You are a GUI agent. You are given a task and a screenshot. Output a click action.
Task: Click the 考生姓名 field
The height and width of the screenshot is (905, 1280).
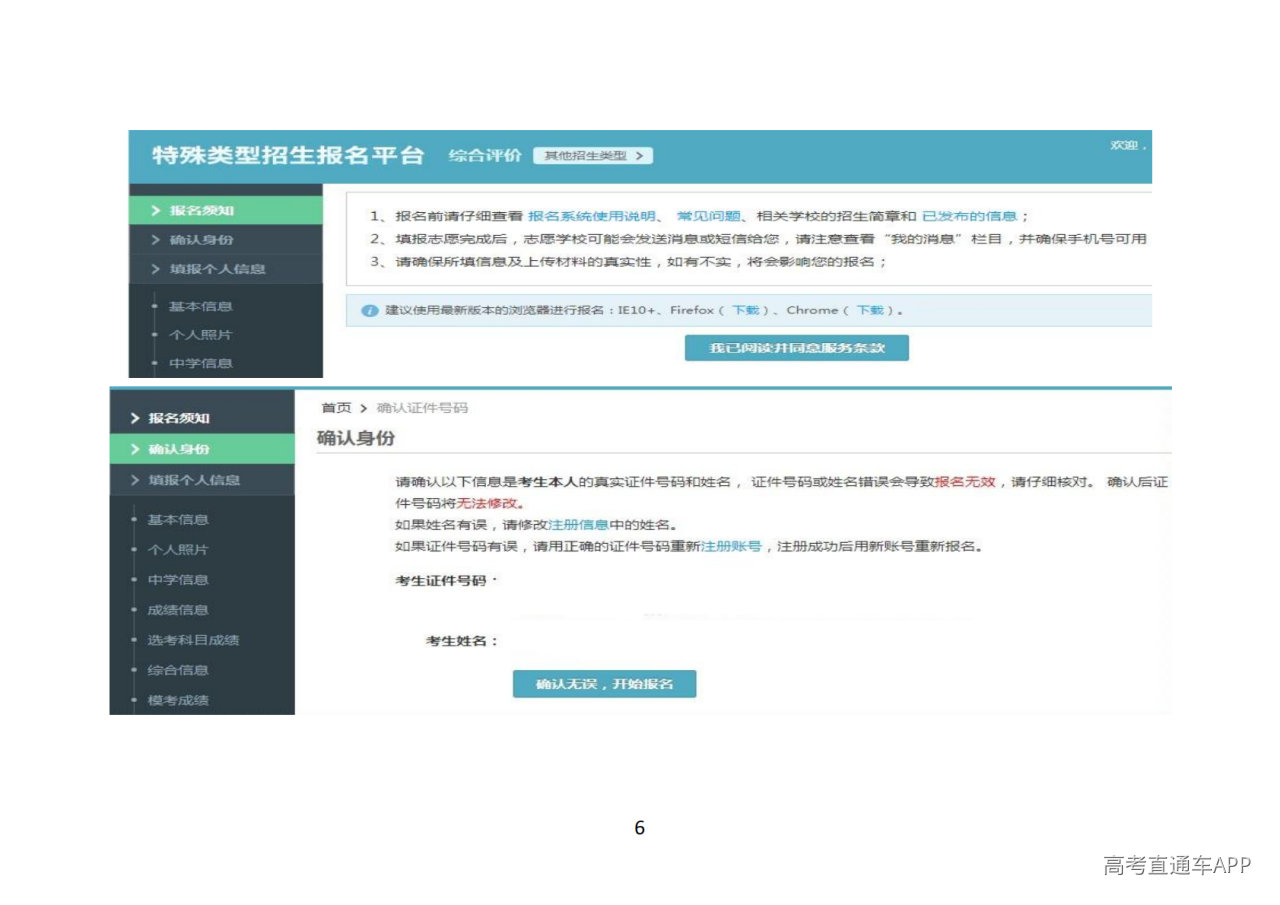pos(700,641)
